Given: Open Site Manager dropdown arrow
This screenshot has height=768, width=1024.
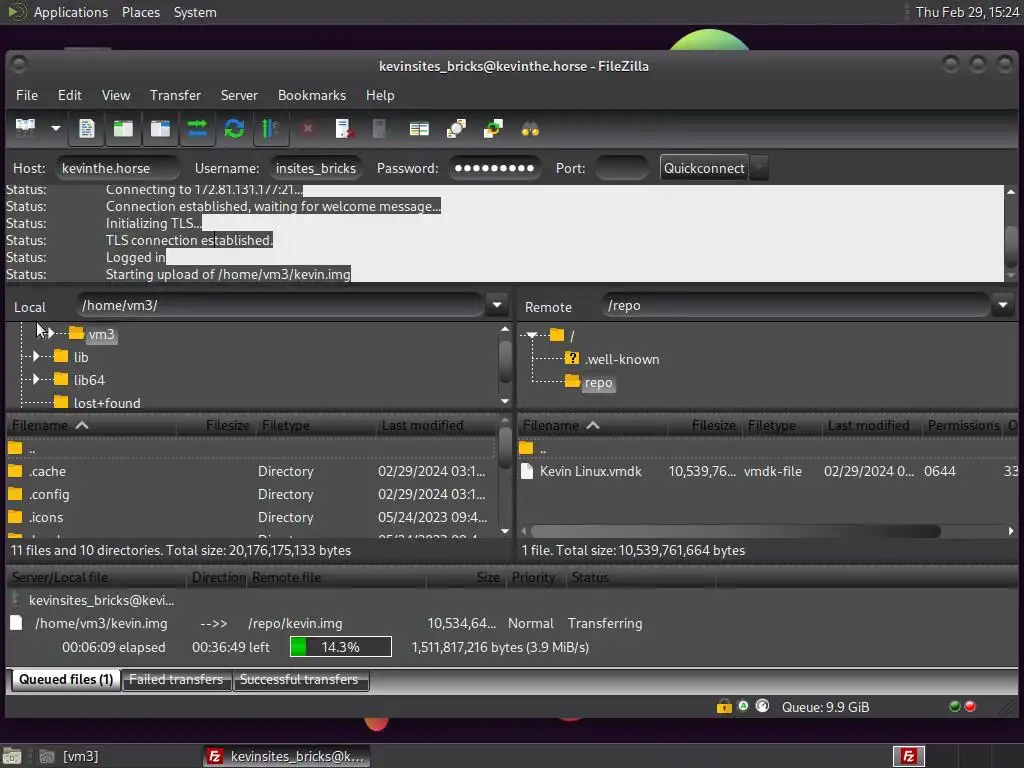Looking at the screenshot, I should pos(56,128).
